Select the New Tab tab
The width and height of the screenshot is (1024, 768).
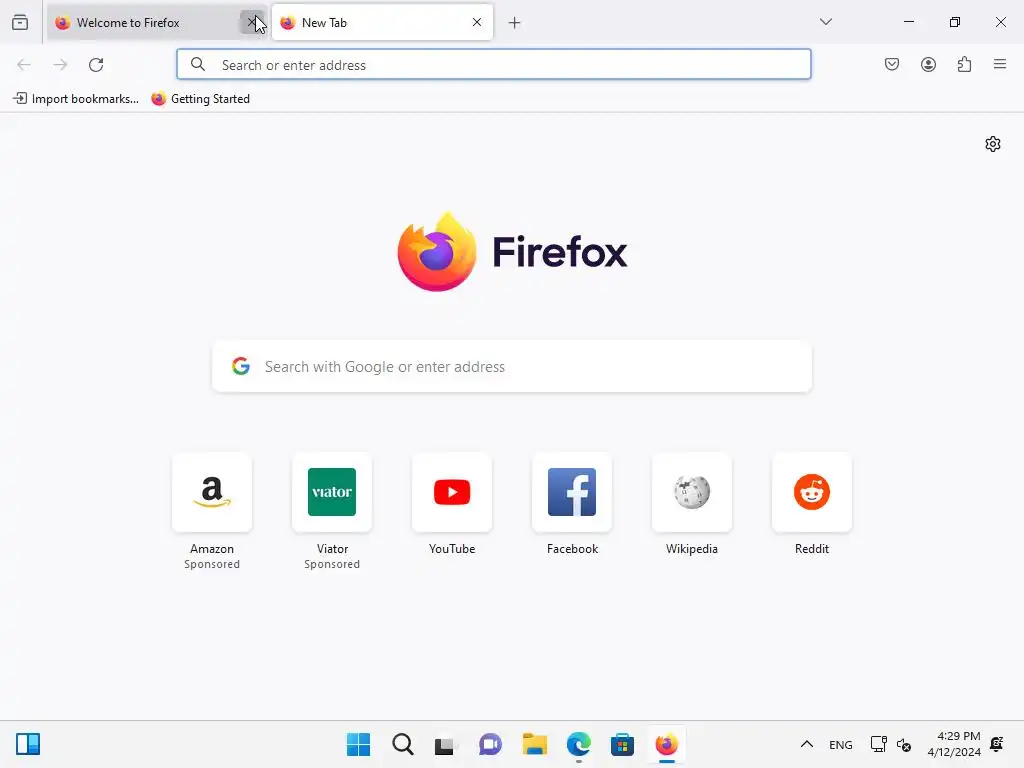tap(382, 23)
